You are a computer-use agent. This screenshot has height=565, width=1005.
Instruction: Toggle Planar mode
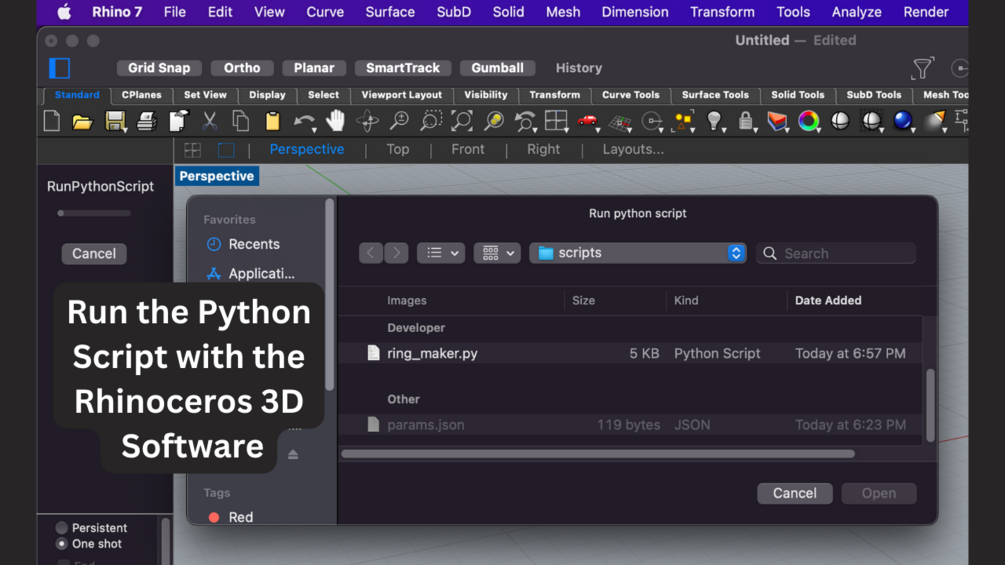coord(314,68)
